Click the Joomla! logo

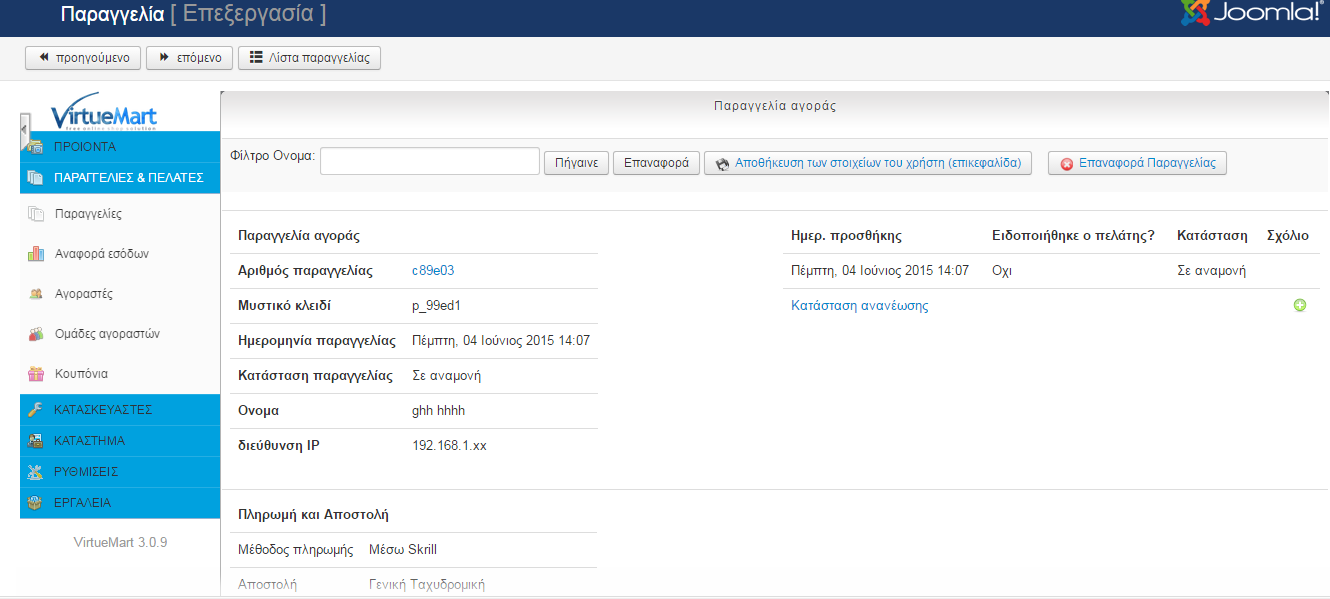1252,12
